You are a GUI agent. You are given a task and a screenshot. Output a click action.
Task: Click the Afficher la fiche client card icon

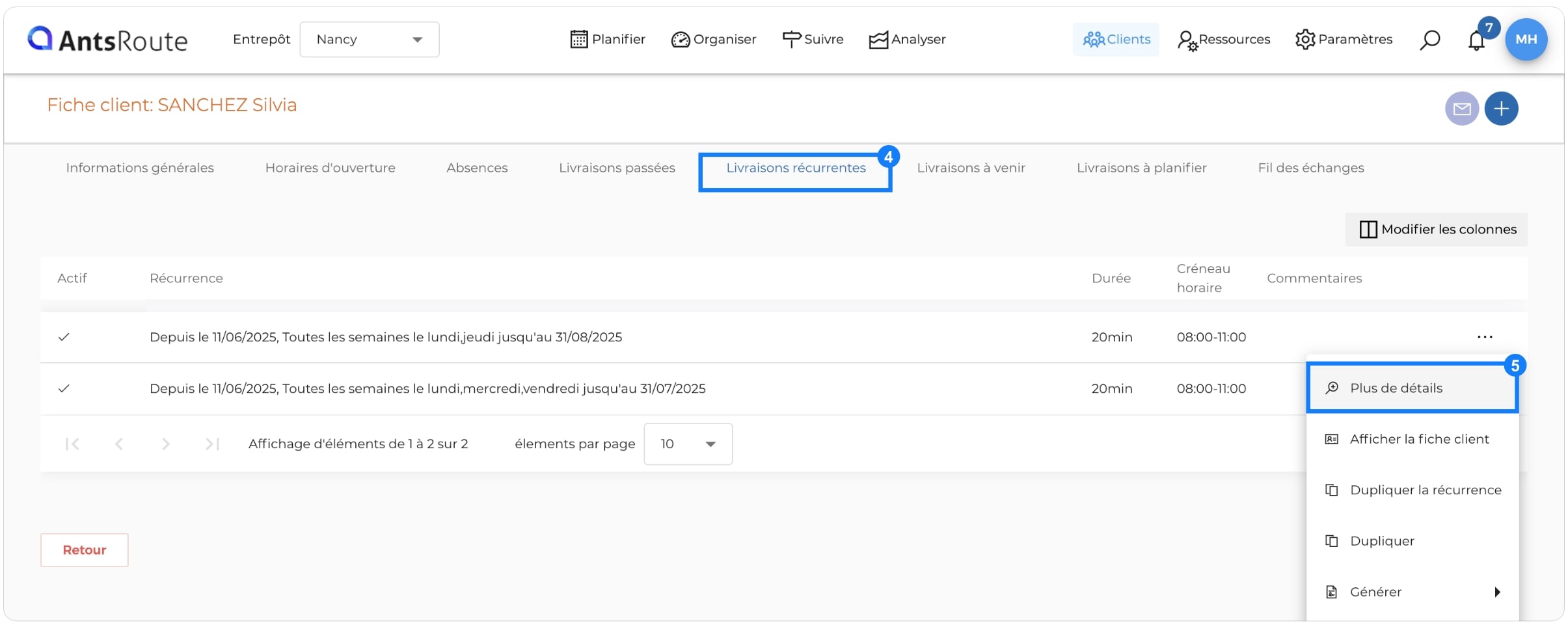tap(1332, 439)
